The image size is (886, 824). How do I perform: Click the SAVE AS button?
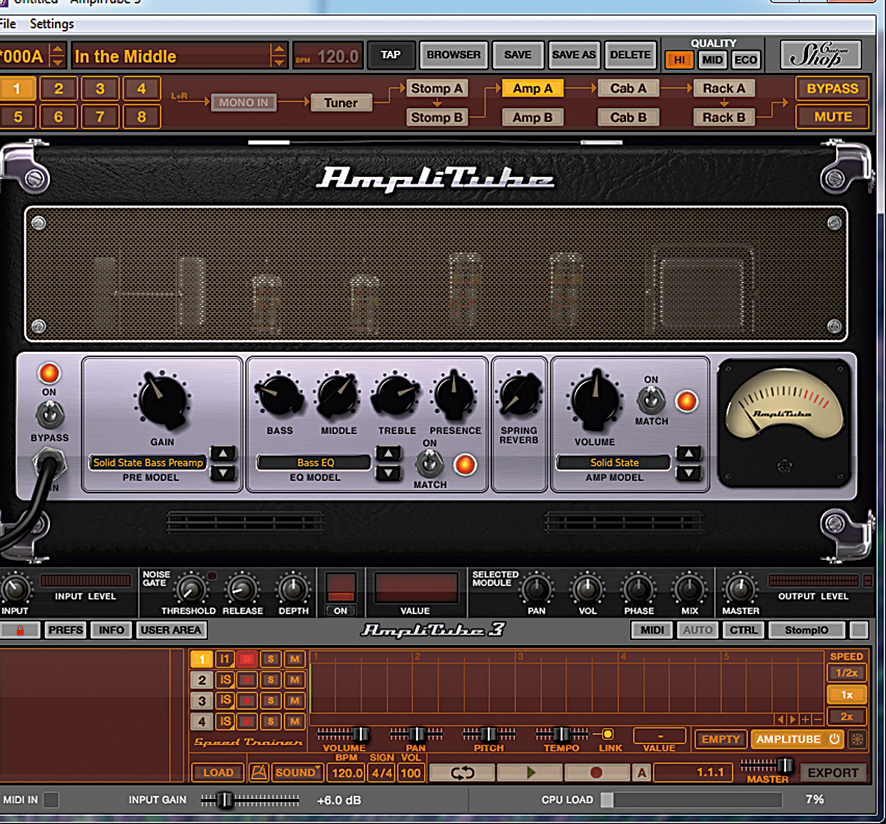point(574,55)
